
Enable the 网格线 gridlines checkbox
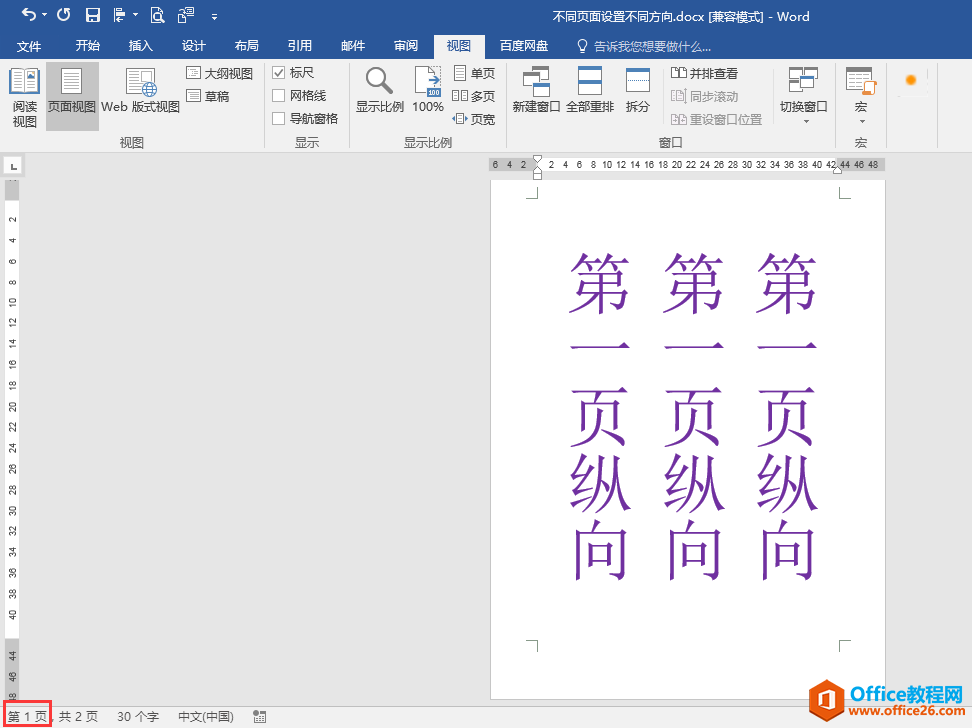pos(279,95)
